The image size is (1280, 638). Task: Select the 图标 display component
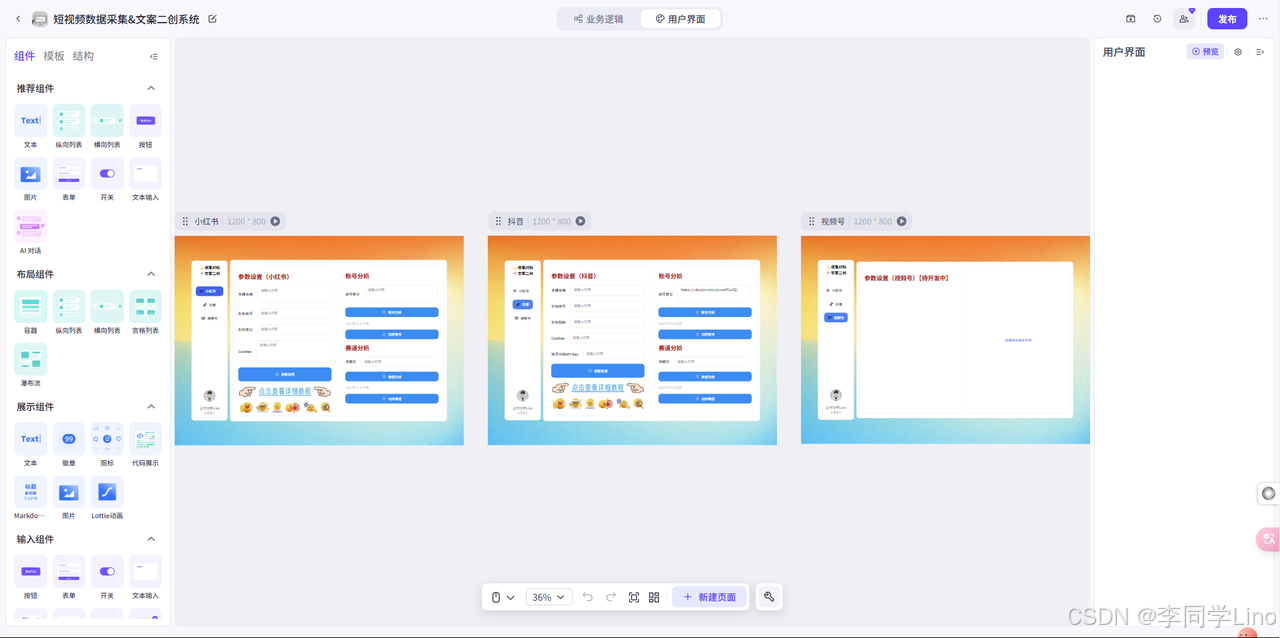pyautogui.click(x=107, y=446)
